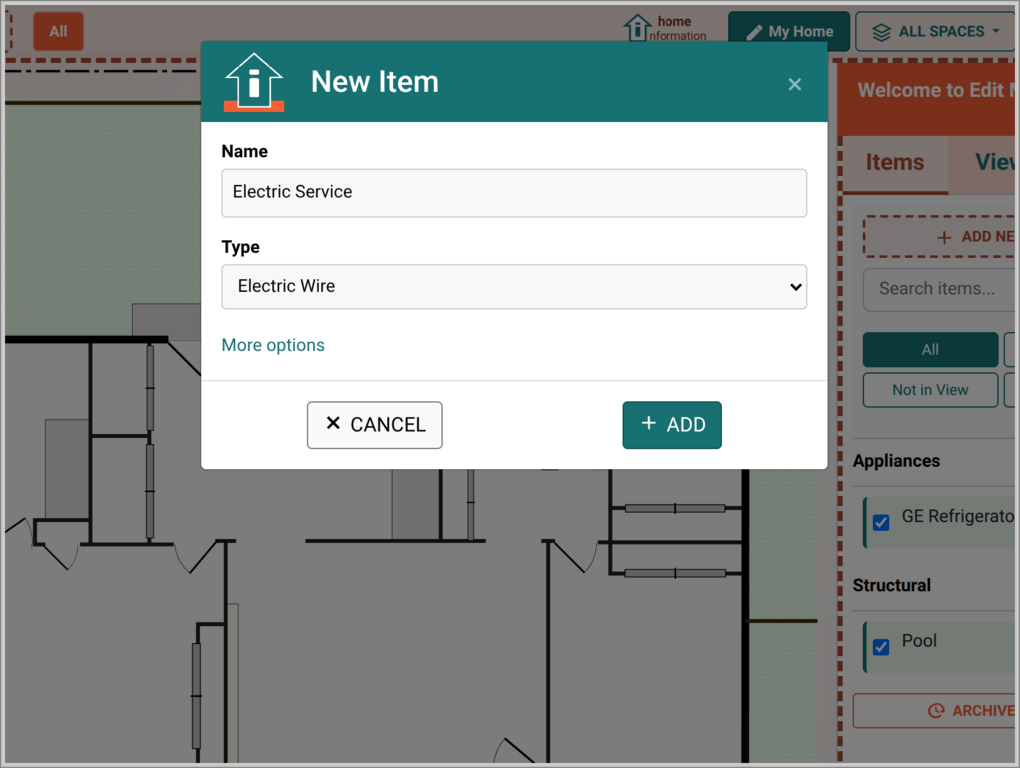Cancel the new item dialog
The image size is (1020, 768).
pos(375,425)
